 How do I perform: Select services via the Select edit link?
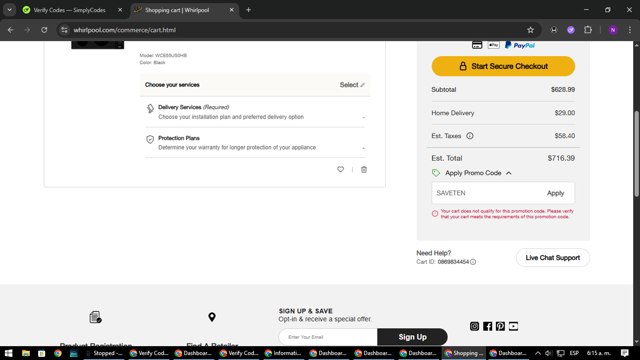352,85
